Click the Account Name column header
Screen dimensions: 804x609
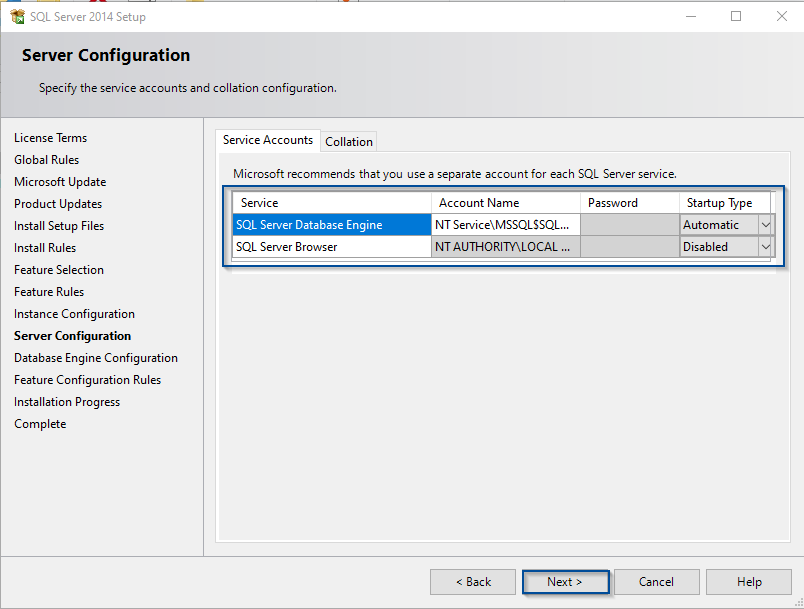point(506,202)
